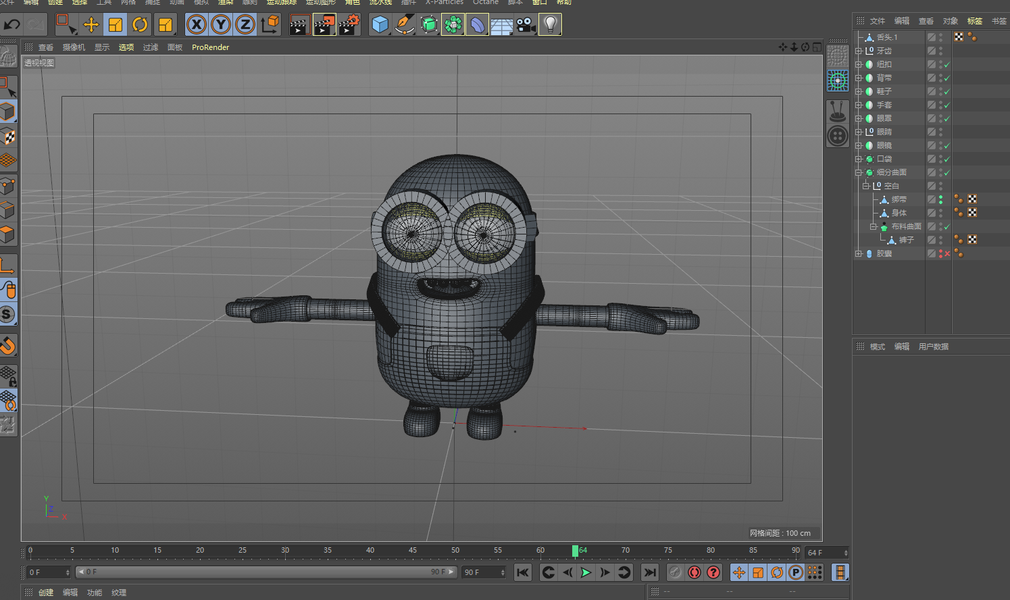Select the Live Selection tool
The width and height of the screenshot is (1010, 600).
(66, 24)
